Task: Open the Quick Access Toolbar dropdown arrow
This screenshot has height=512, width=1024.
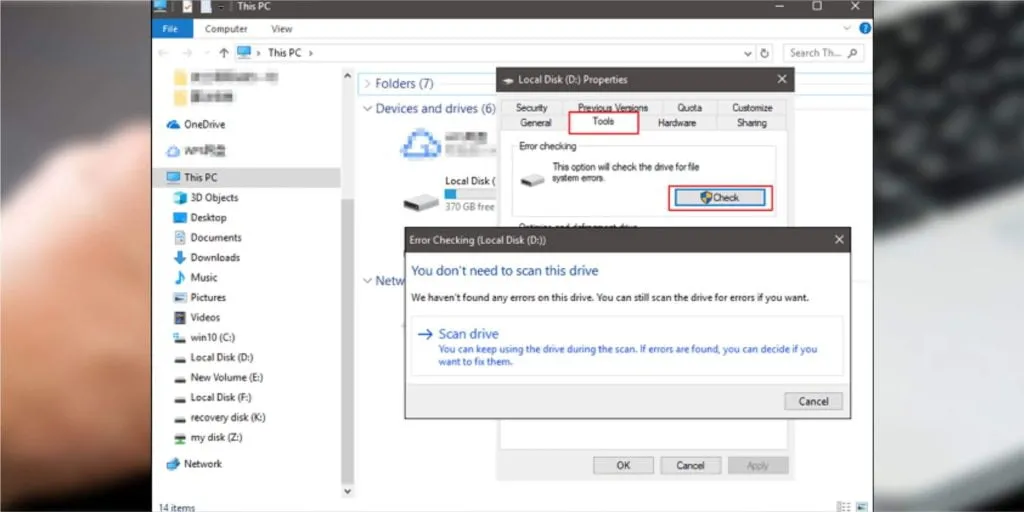Action: coord(222,7)
